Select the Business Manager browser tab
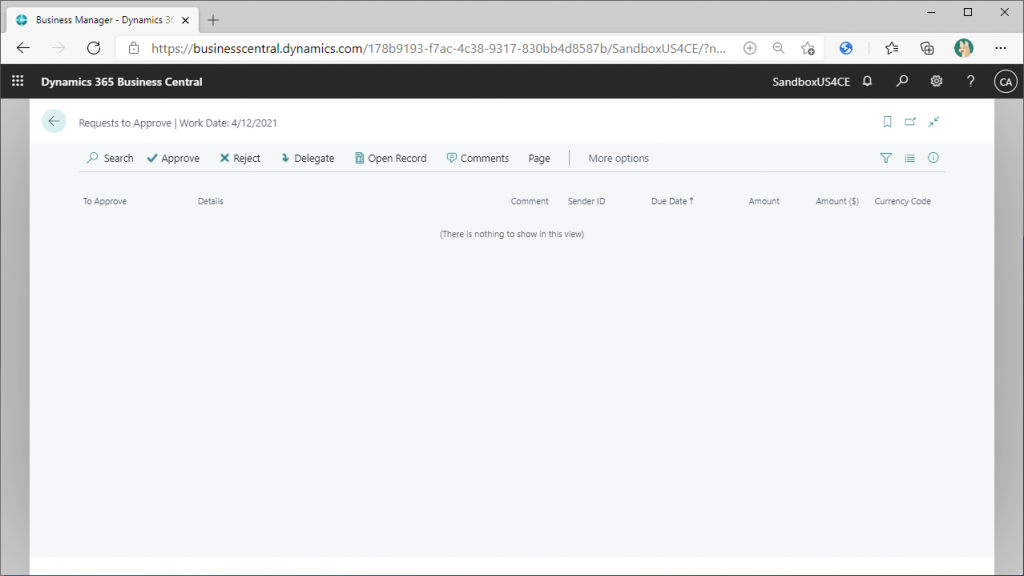1024x576 pixels. click(103, 20)
